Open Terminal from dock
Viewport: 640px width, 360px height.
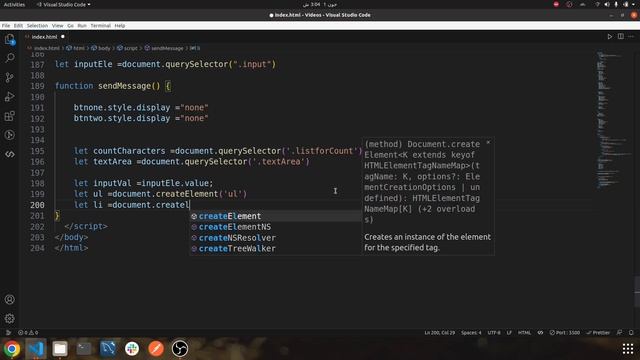point(84,349)
